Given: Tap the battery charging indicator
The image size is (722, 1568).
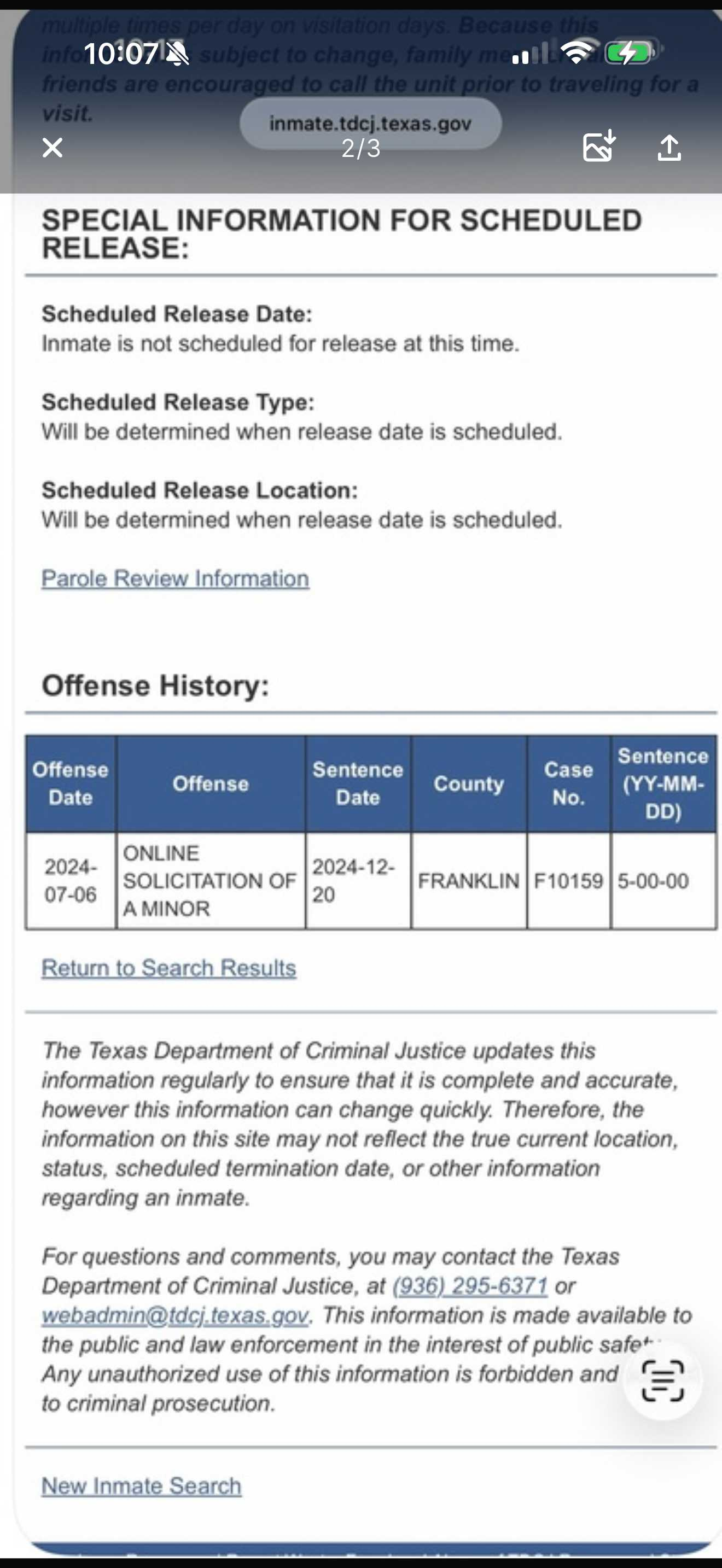Looking at the screenshot, I should (x=632, y=53).
